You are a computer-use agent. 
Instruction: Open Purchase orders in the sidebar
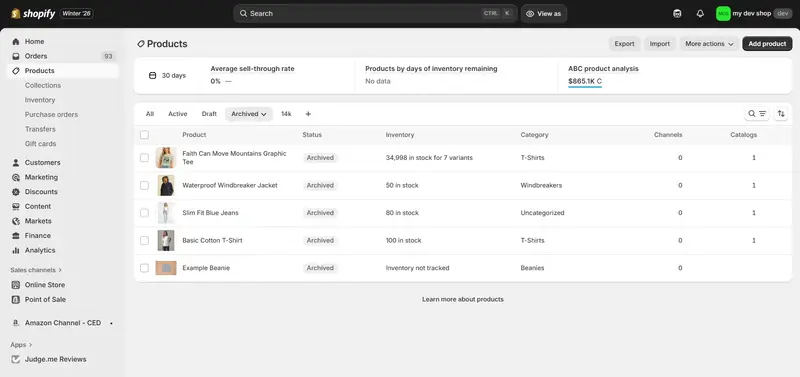click(52, 115)
